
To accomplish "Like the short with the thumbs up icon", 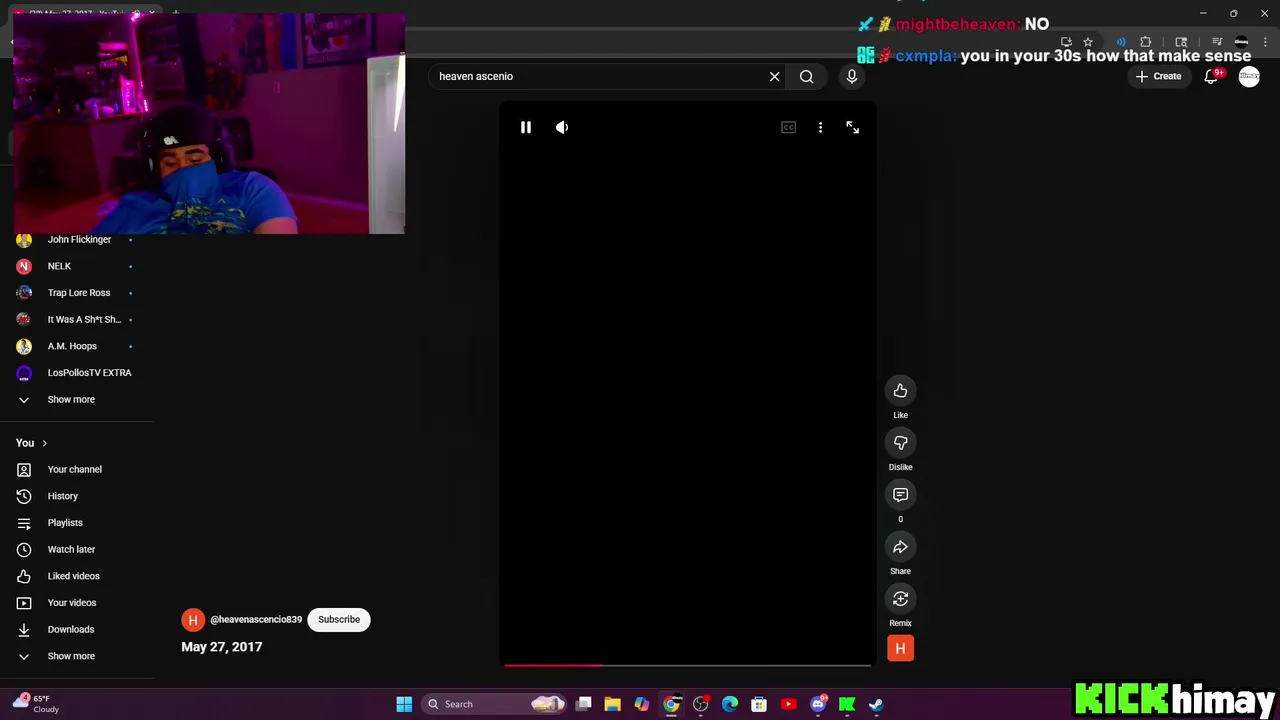I will click(x=900, y=391).
